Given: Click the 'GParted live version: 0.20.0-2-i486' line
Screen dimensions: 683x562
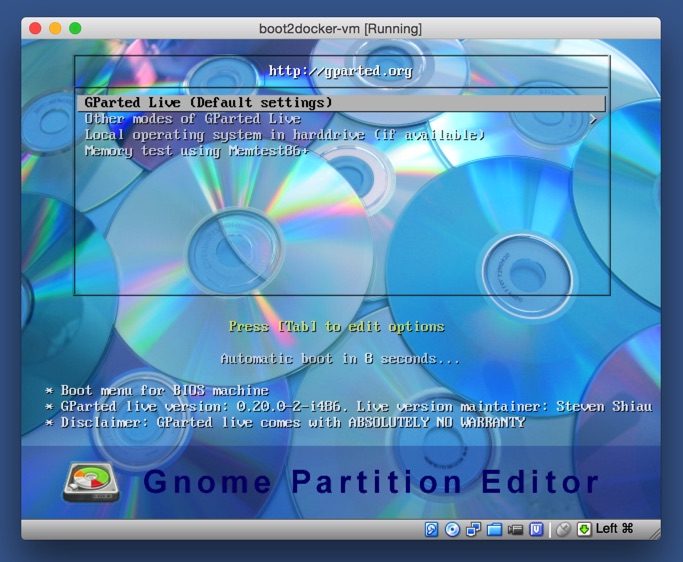Looking at the screenshot, I should click(x=349, y=406).
